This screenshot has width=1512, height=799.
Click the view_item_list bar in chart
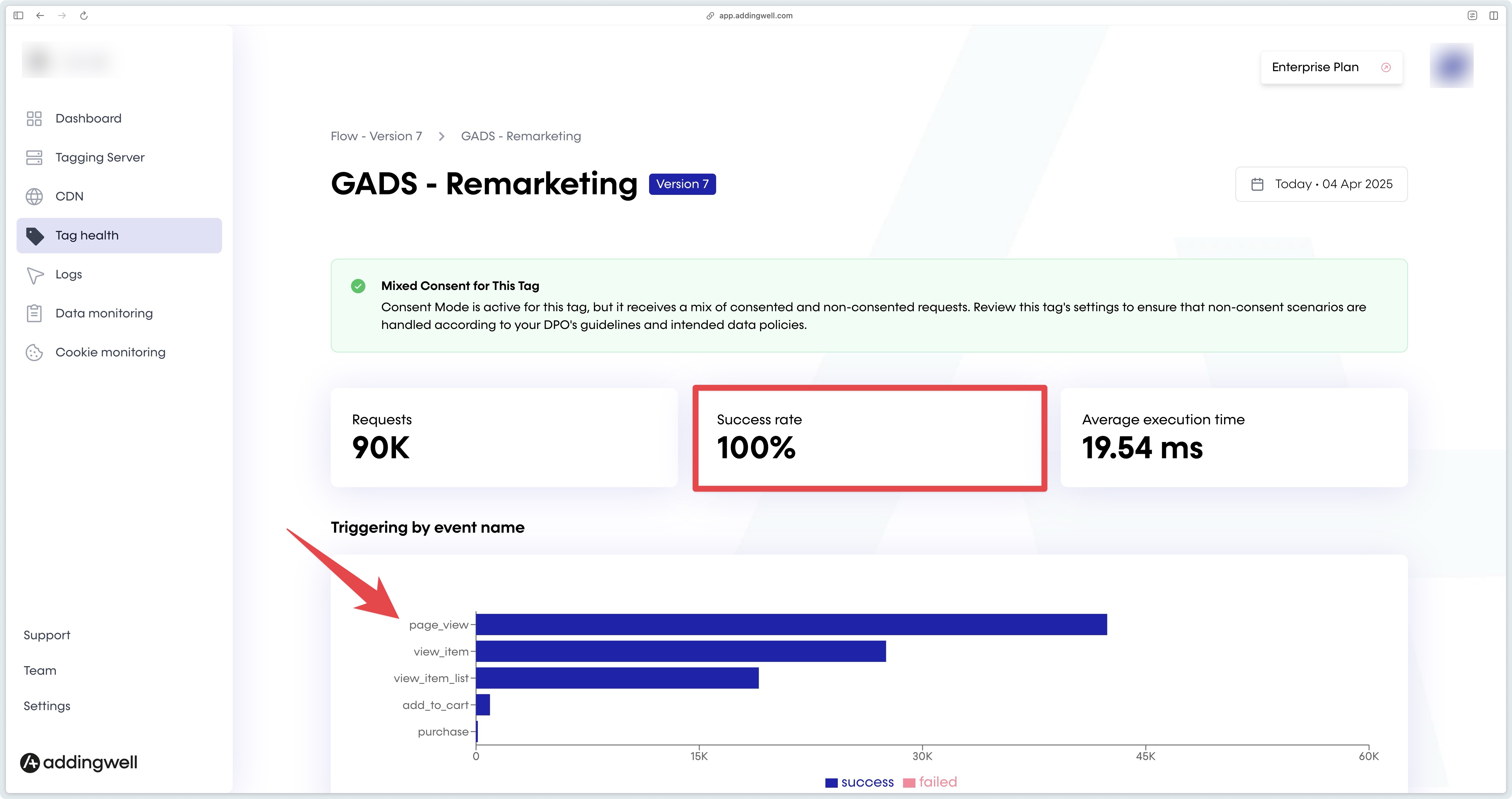click(617, 678)
